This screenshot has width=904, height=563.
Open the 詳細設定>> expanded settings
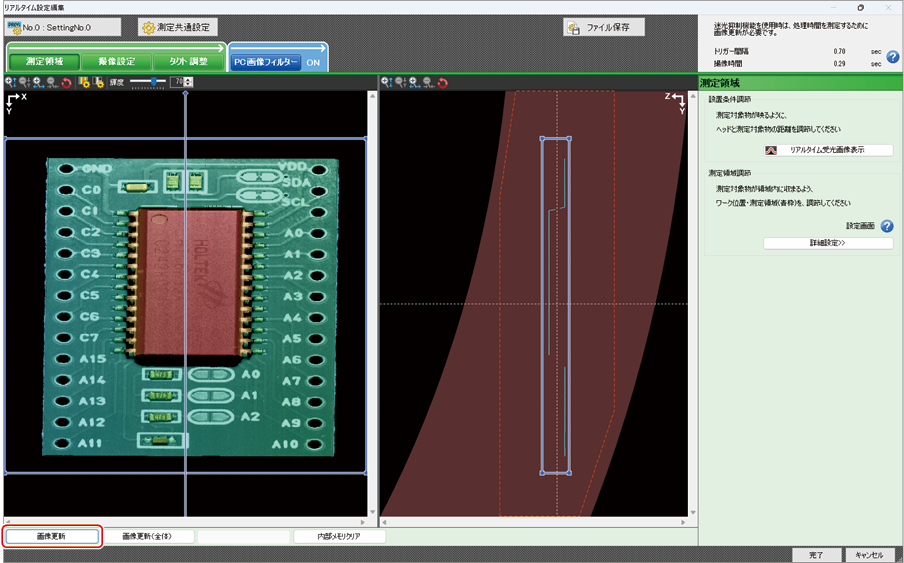click(828, 243)
